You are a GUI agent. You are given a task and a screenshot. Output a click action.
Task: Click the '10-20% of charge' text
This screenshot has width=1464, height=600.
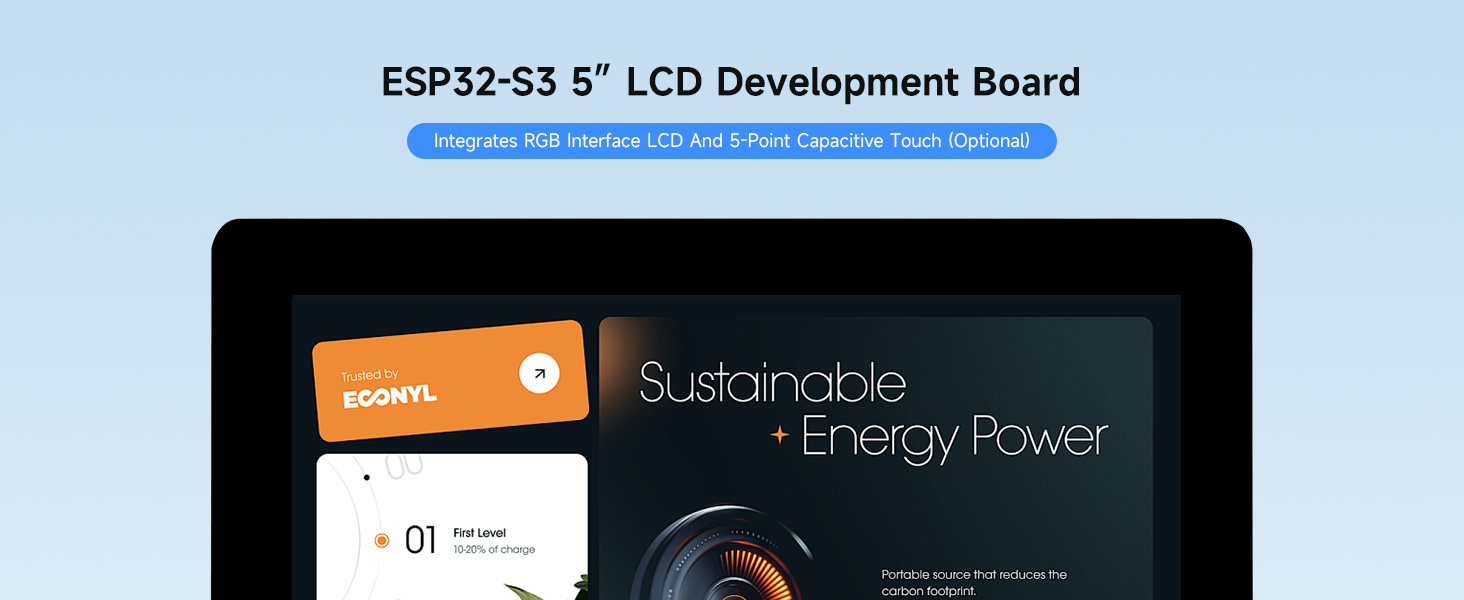tap(494, 550)
